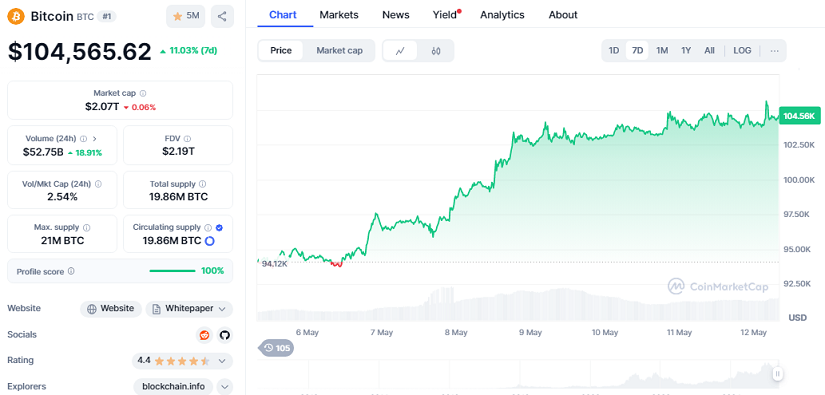Open Market cap info icon
This screenshot has width=825, height=395.
tap(143, 93)
